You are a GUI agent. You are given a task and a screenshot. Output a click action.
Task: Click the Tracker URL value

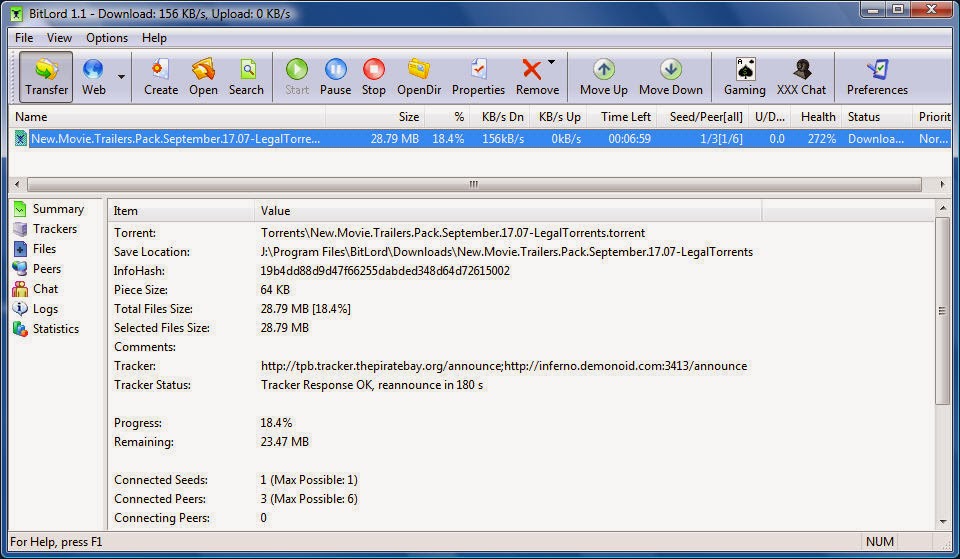pos(504,366)
